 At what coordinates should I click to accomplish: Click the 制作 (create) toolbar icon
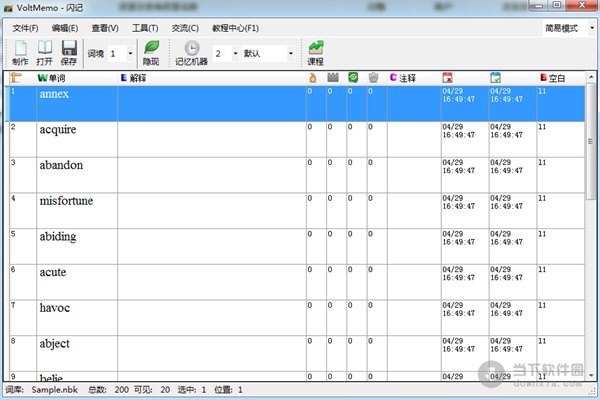20,53
